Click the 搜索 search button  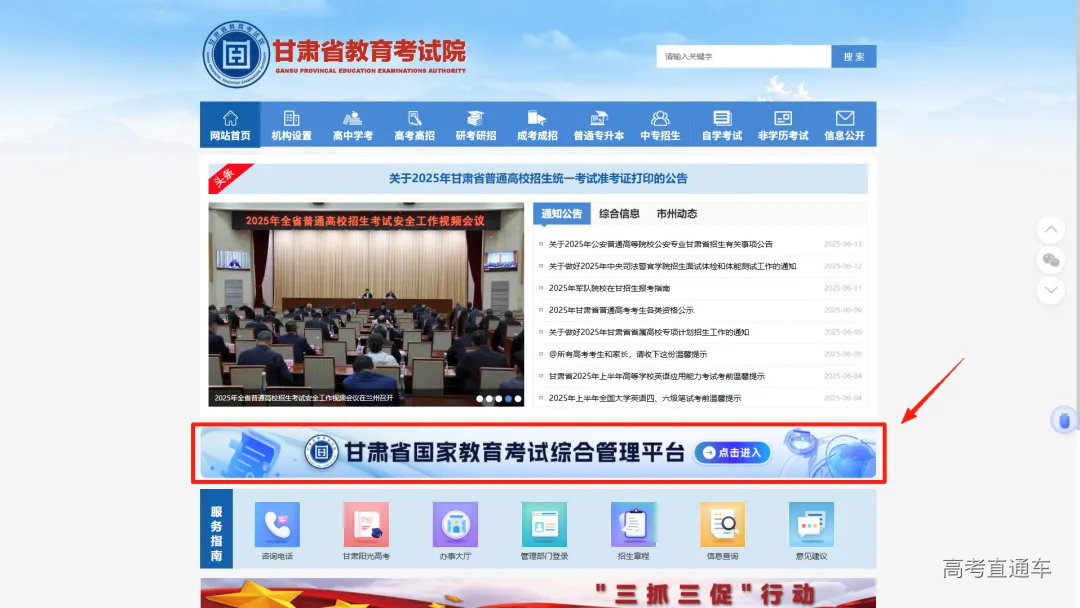tap(853, 56)
